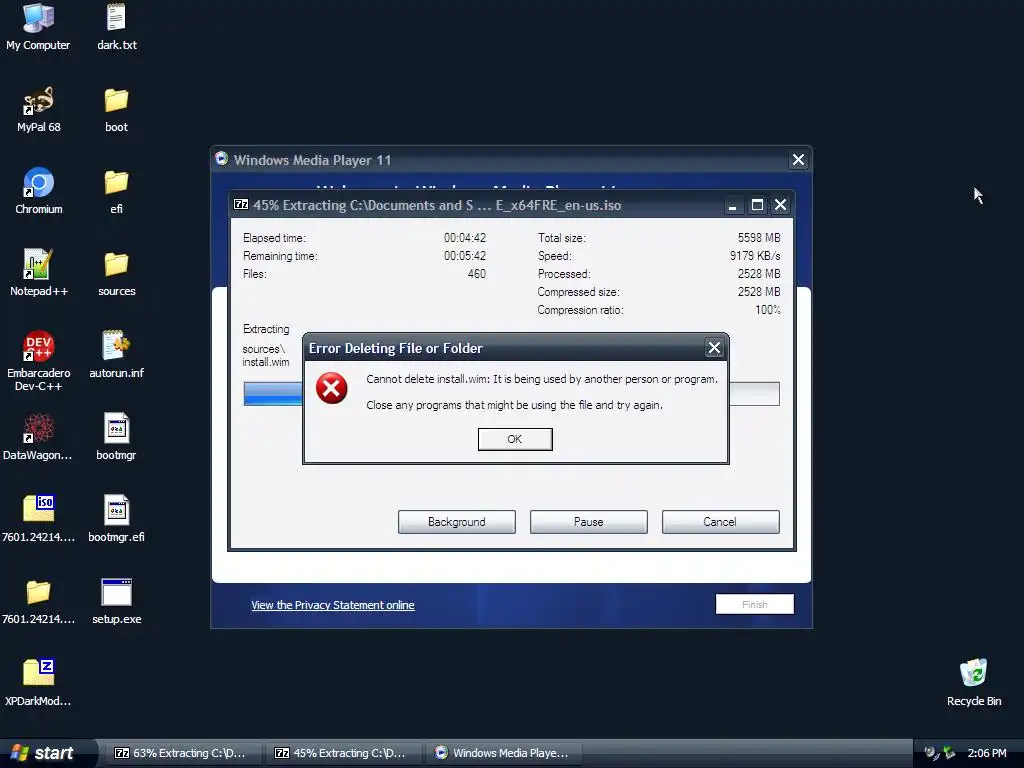Select the autorun.inf file icon

(116, 355)
